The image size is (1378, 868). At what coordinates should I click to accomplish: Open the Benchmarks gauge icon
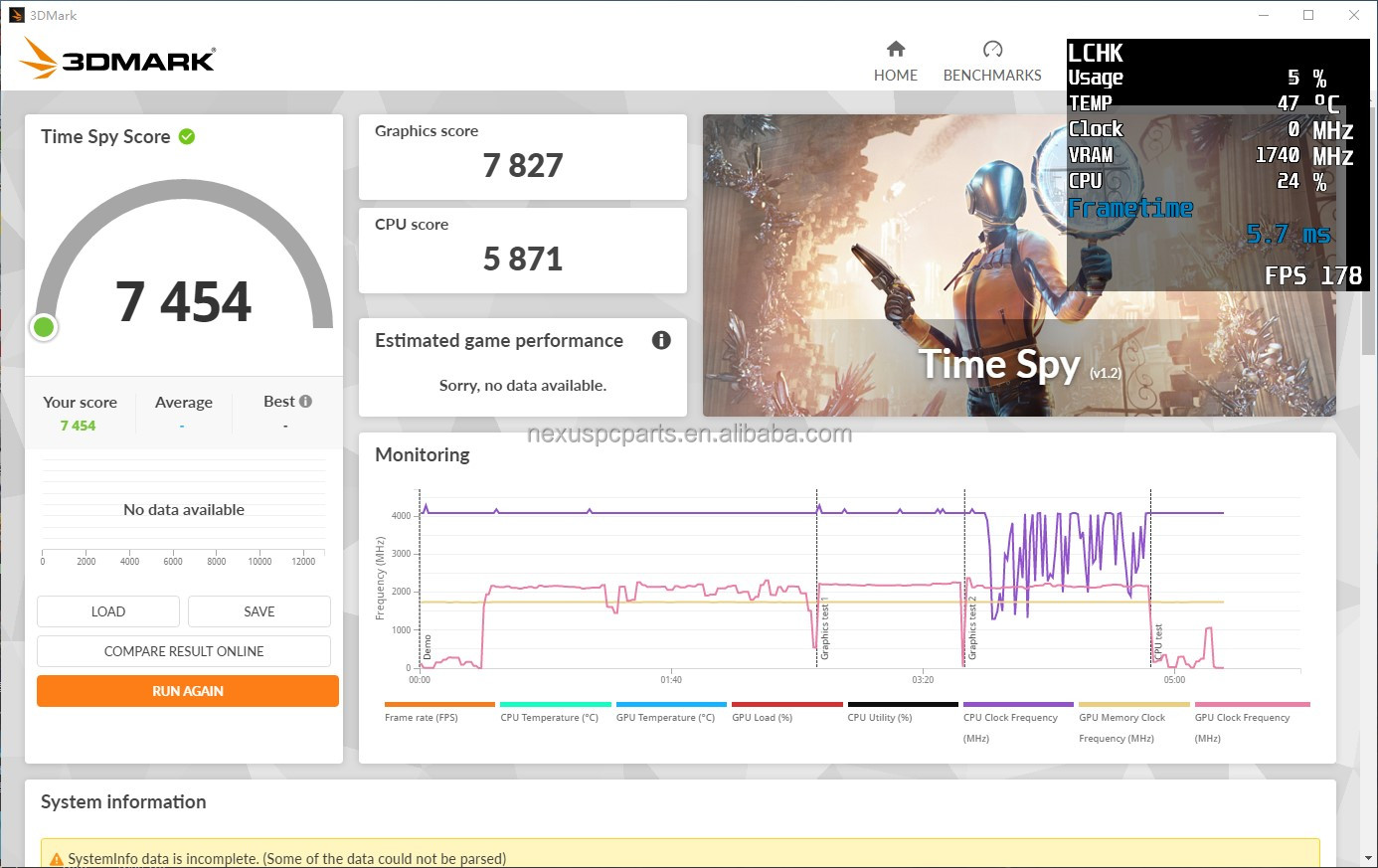[992, 49]
